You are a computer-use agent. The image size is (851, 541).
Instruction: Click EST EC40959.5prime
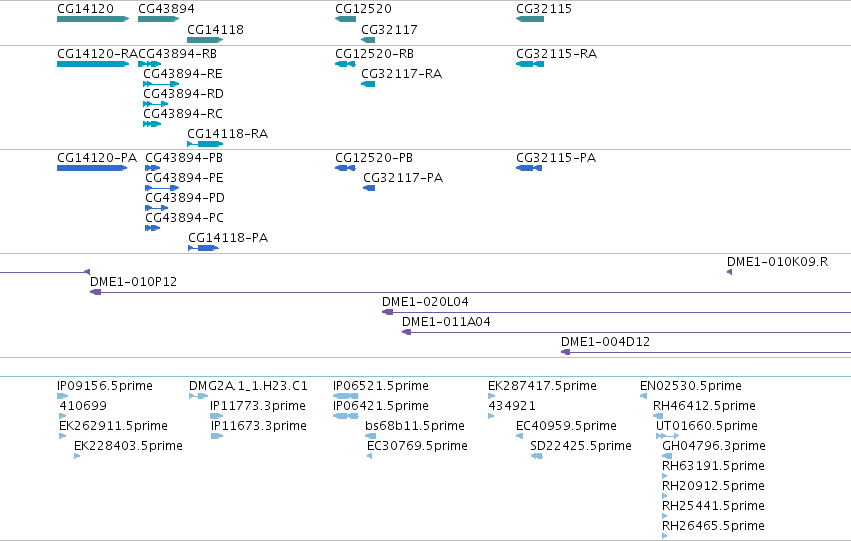[519, 436]
